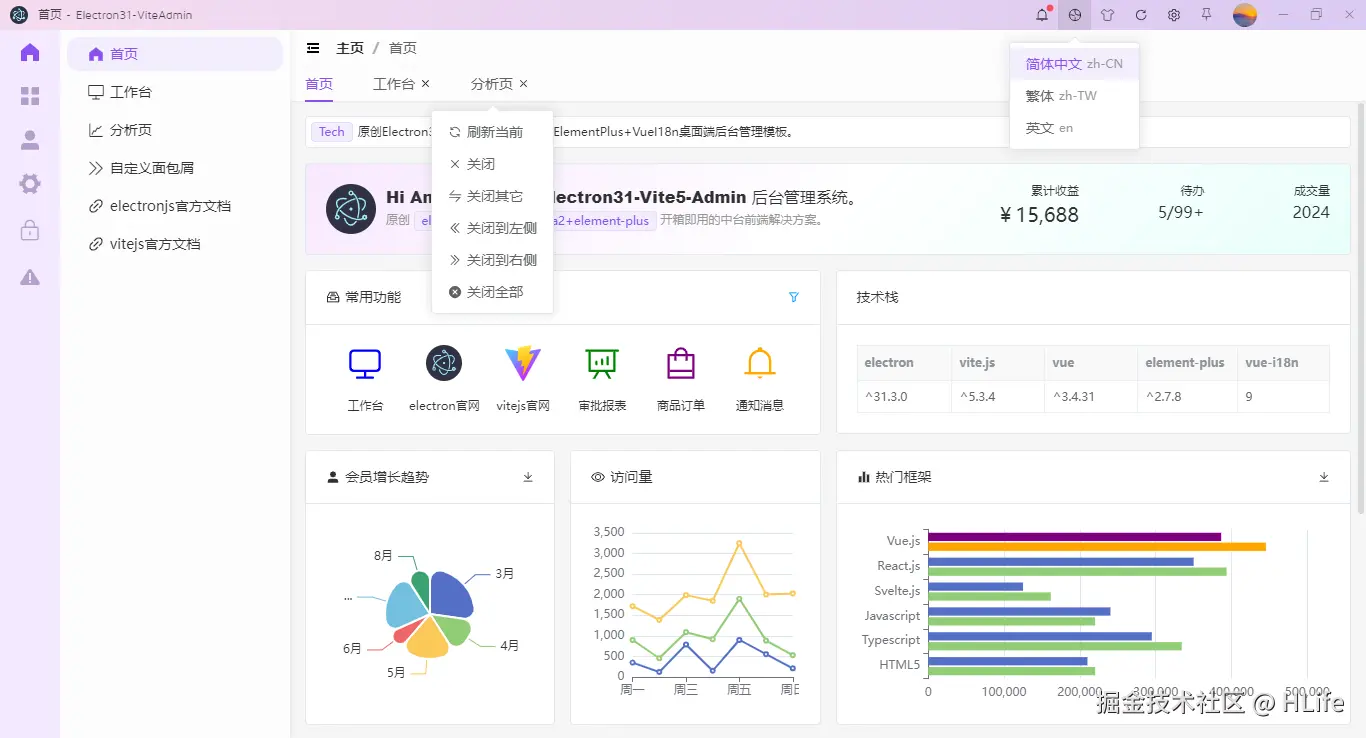Screen dimensions: 1366x738
Task: Open notifications bell in title bar
Action: (1042, 15)
